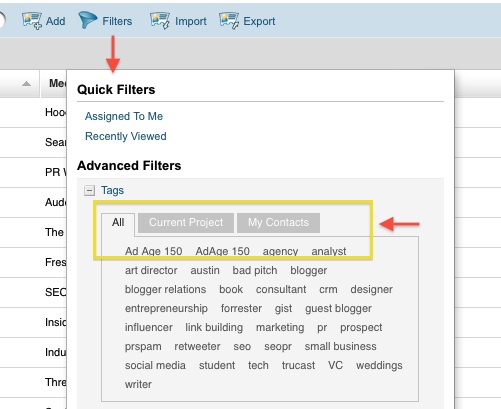Click the gist tag
The image size is (501, 409).
click(283, 308)
